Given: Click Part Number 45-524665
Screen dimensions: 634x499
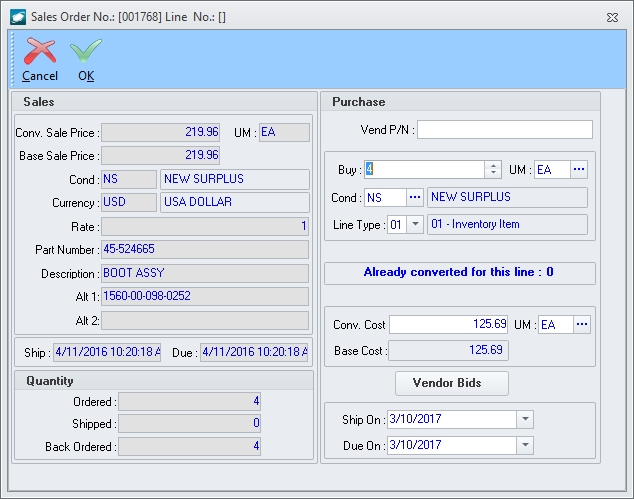Looking at the screenshot, I should click(205, 250).
